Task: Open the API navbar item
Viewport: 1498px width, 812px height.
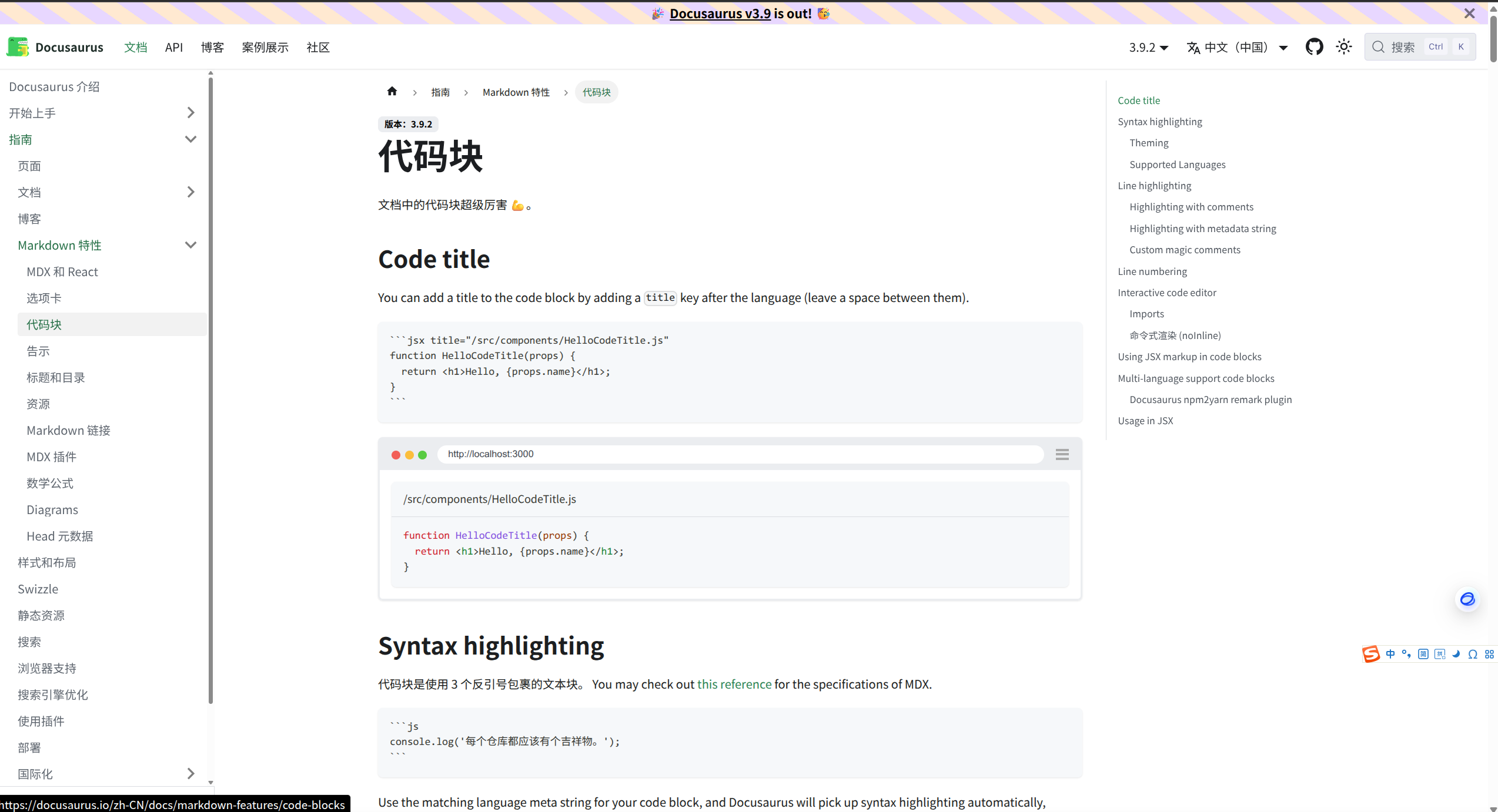Action: [174, 48]
